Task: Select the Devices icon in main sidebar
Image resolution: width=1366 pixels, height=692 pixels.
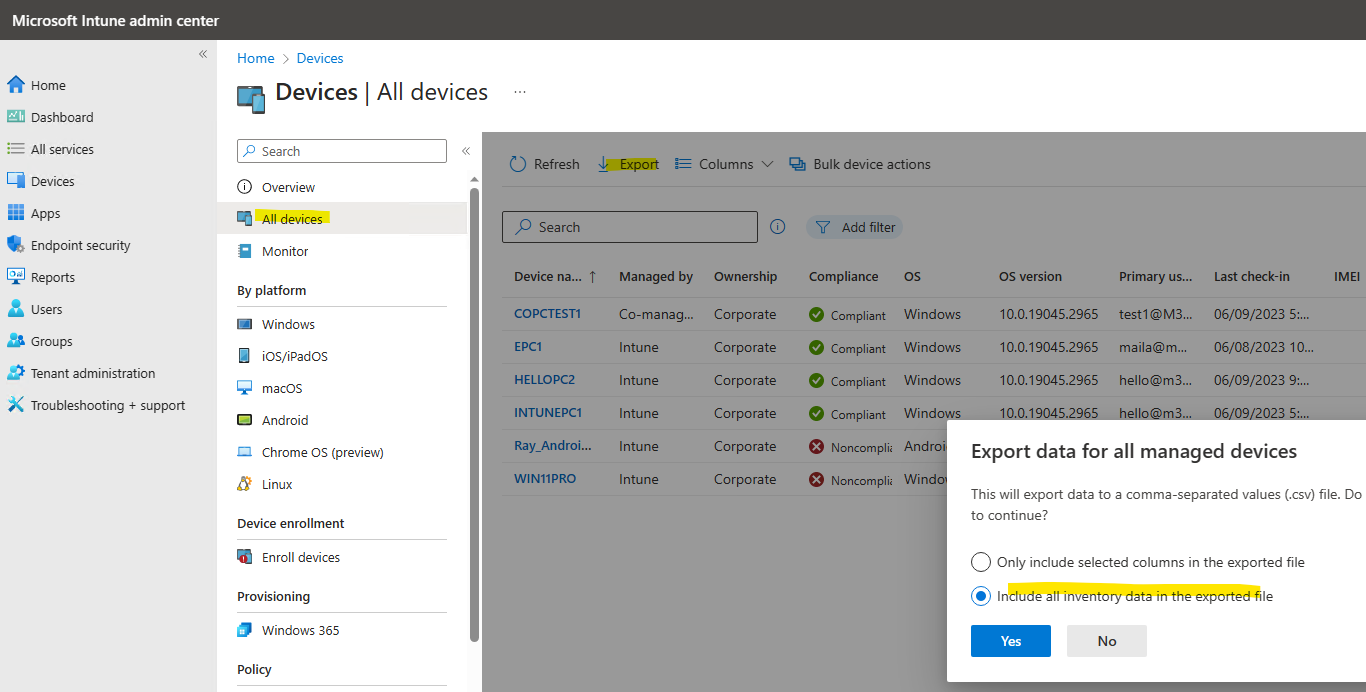Action: pyautogui.click(x=15, y=181)
